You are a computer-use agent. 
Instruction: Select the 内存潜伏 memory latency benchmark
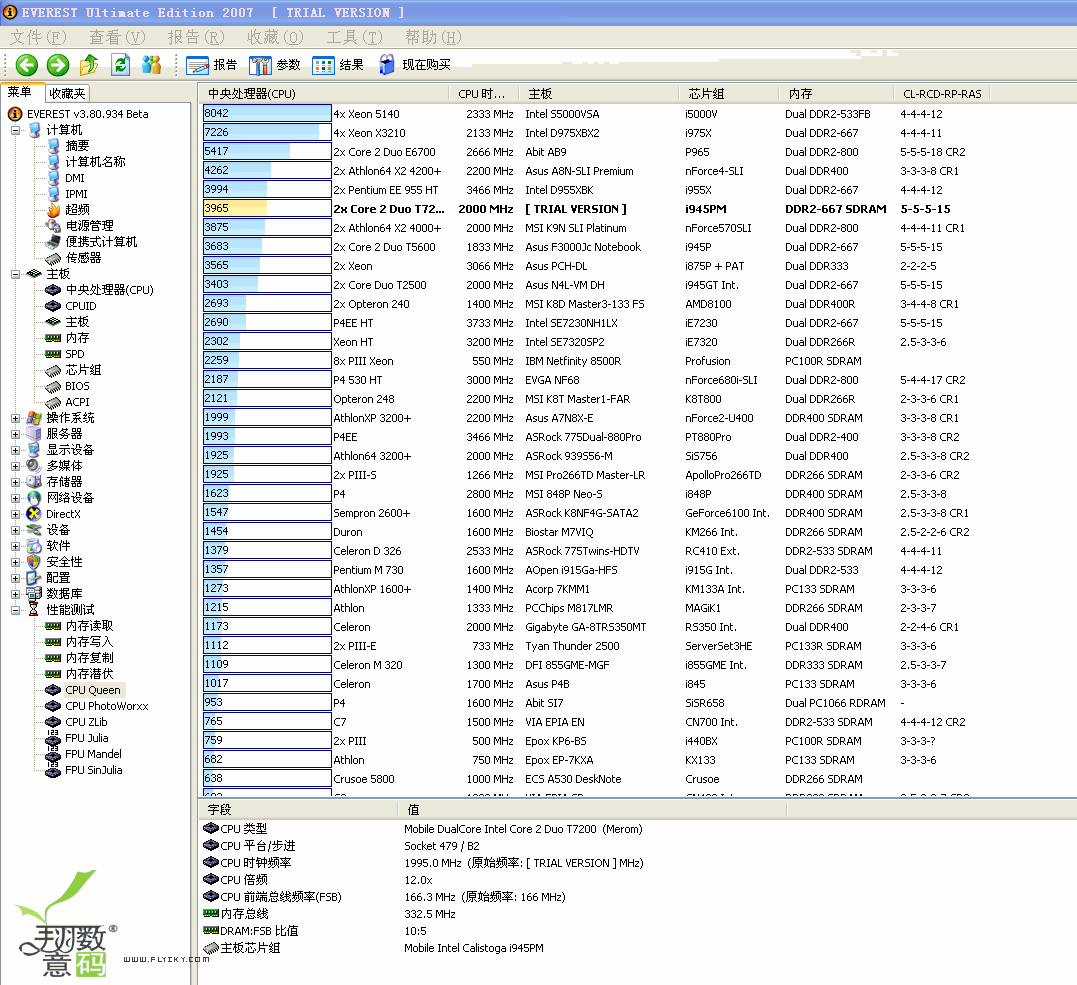pyautogui.click(x=89, y=674)
